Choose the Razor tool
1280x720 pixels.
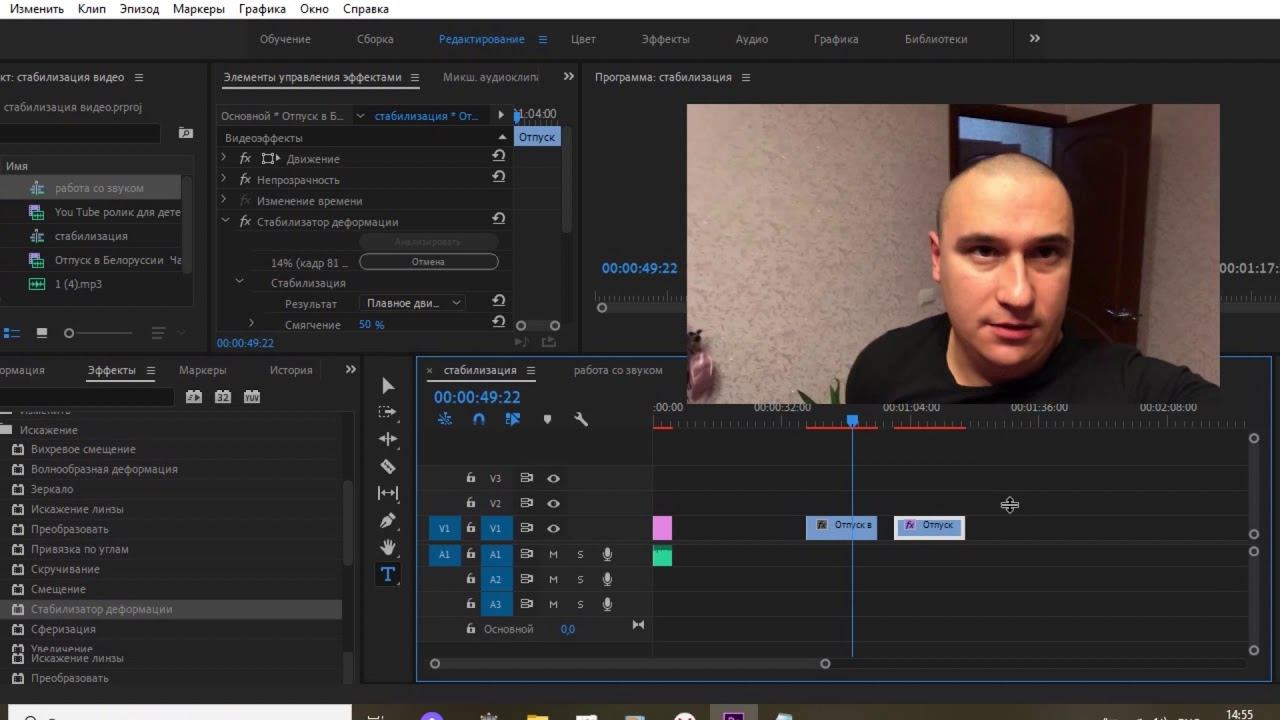tap(388, 466)
